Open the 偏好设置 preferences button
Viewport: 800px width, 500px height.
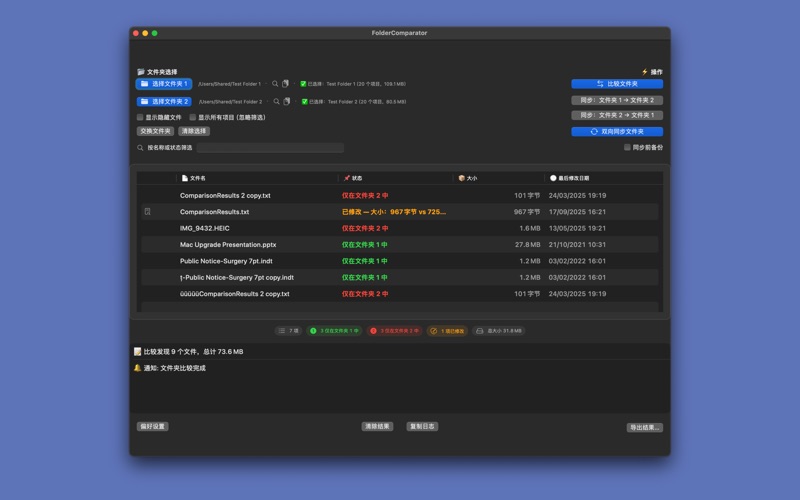pyautogui.click(x=153, y=427)
